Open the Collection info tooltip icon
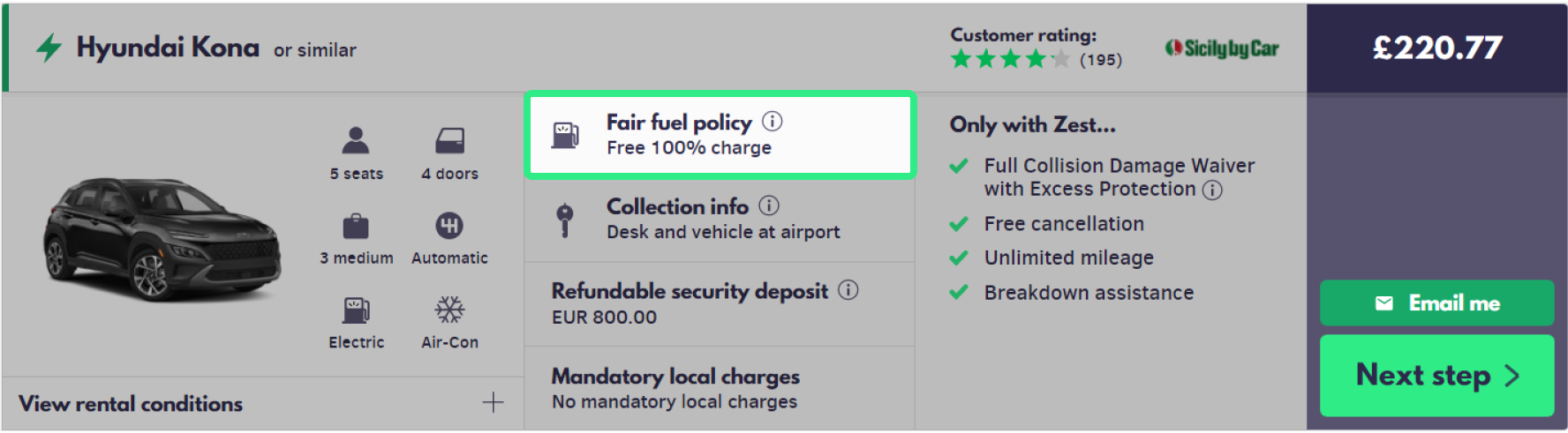1568x433 pixels. point(769,206)
